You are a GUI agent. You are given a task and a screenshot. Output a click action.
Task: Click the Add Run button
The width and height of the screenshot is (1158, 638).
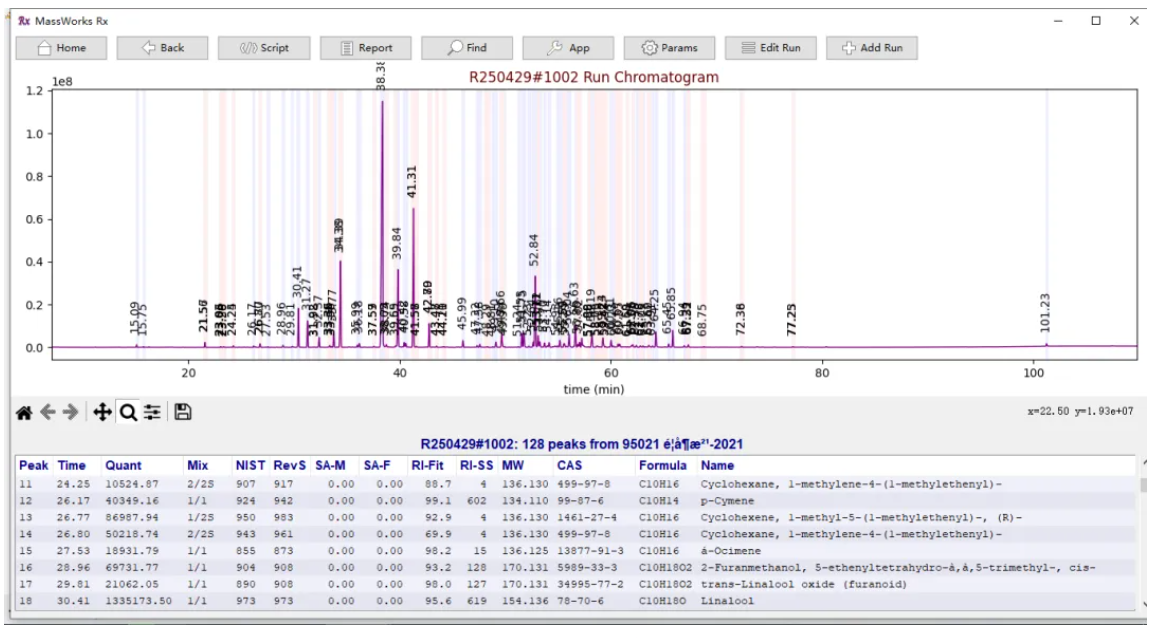click(x=871, y=48)
